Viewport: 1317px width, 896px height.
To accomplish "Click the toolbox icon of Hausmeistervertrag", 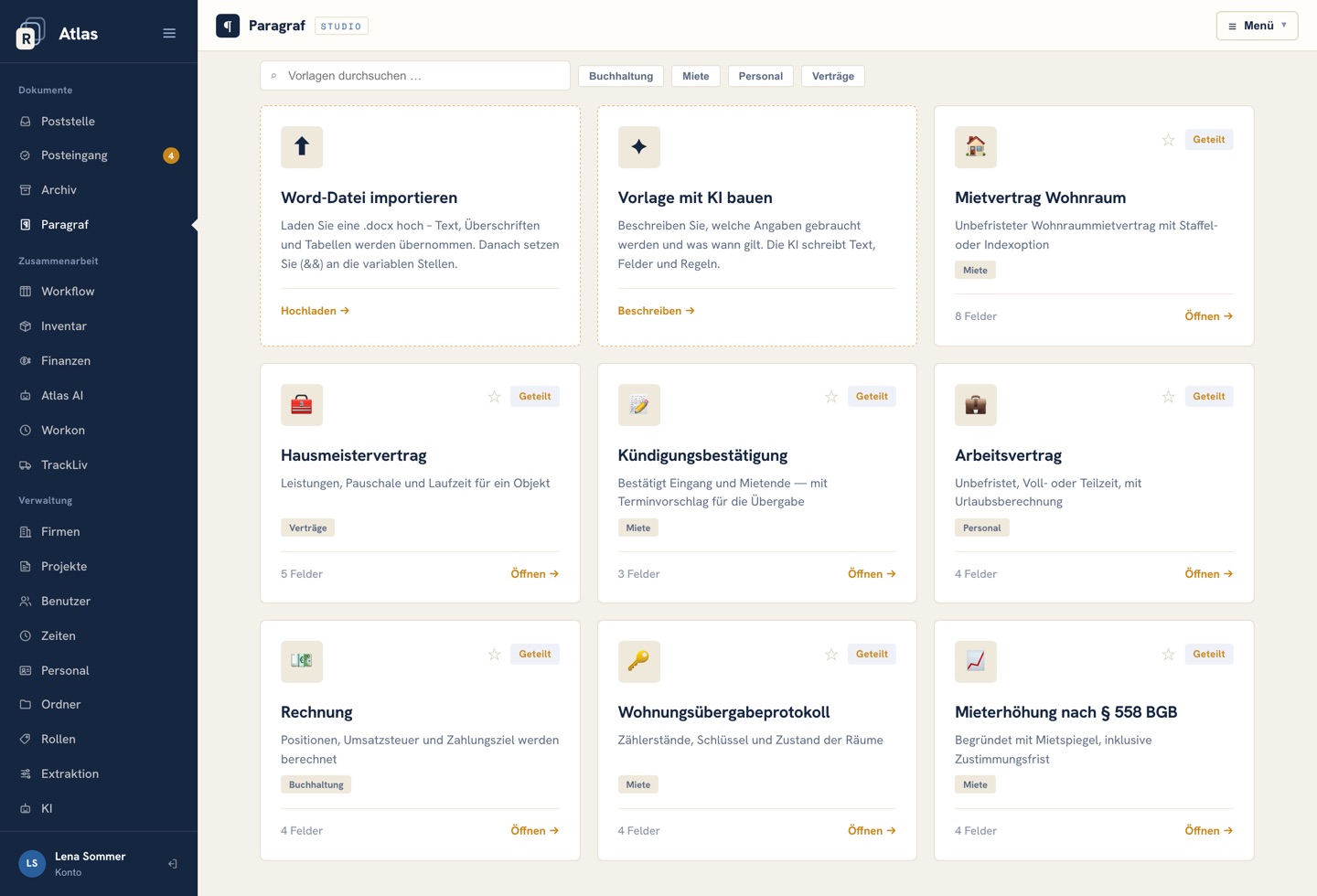I will [x=302, y=404].
